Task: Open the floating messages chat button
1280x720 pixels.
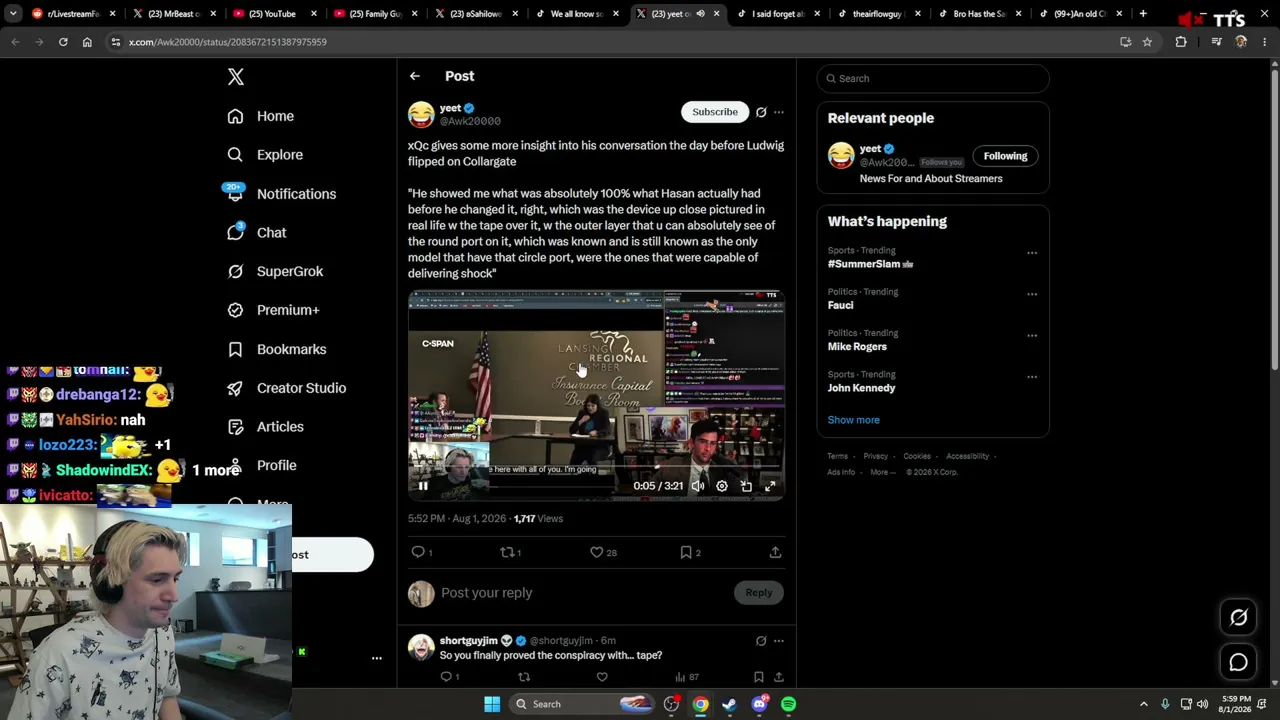Action: click(x=1238, y=662)
